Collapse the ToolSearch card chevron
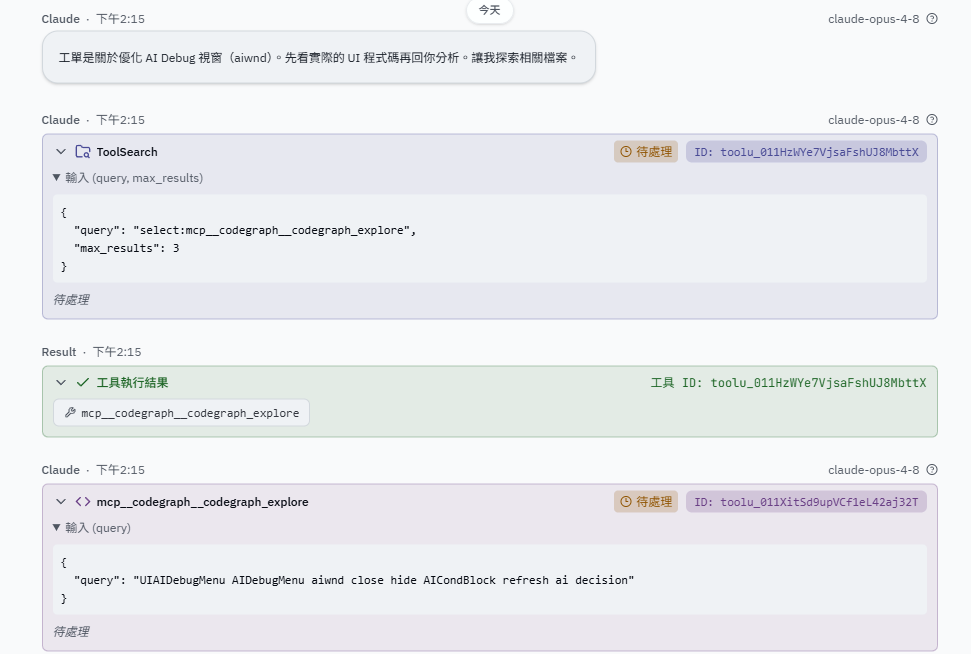971x654 pixels. click(x=61, y=152)
